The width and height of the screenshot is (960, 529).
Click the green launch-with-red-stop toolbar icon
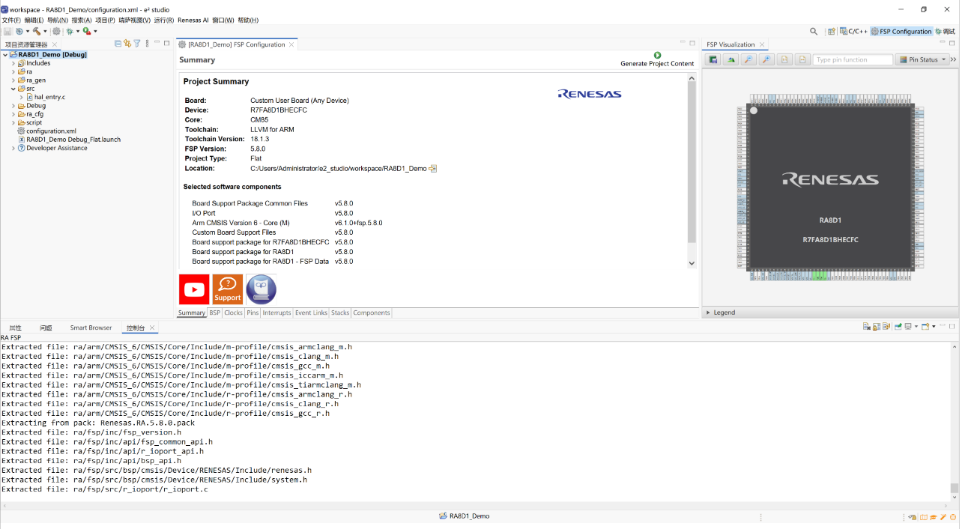click(87, 31)
